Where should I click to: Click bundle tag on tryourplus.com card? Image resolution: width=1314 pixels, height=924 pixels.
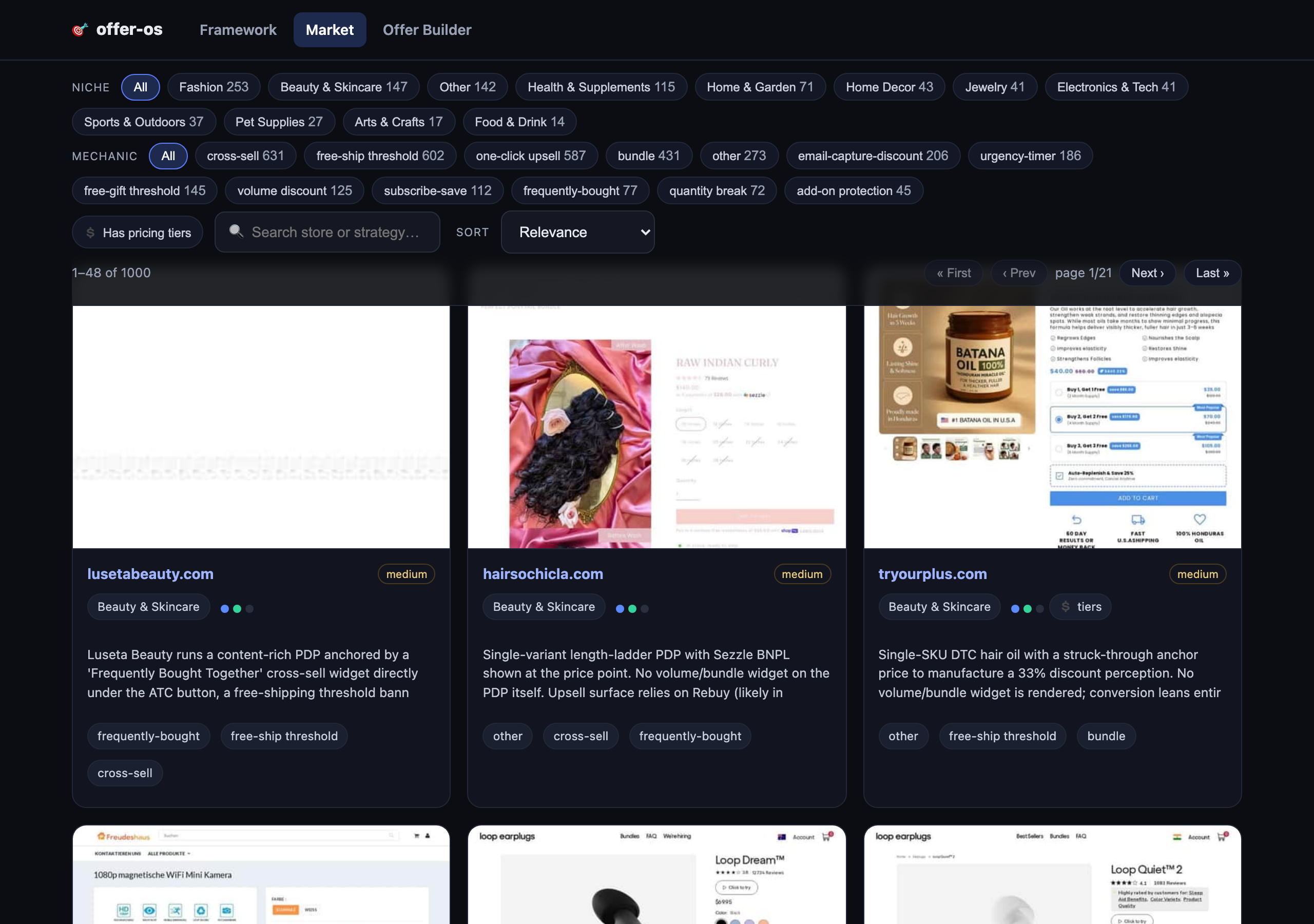coord(1106,736)
